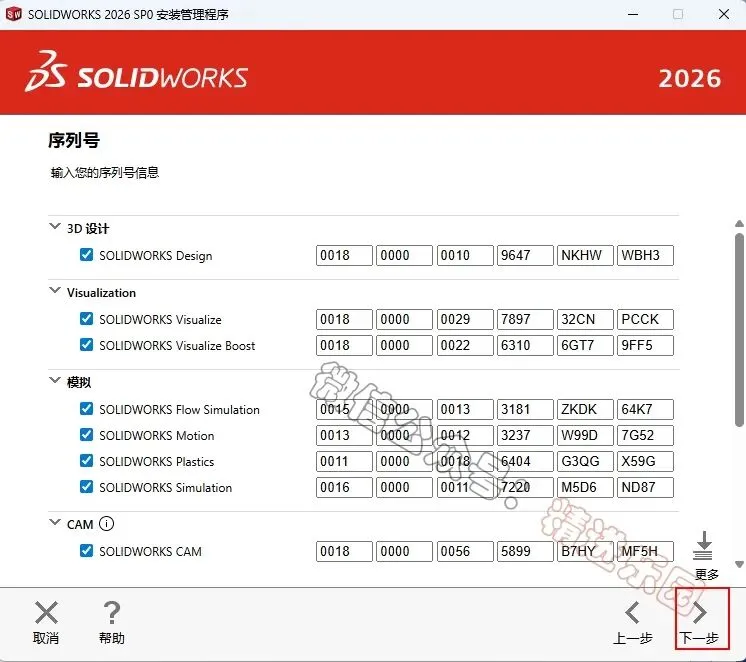This screenshot has width=746, height=662.
Task: Close the installation manager window
Action: click(724, 14)
